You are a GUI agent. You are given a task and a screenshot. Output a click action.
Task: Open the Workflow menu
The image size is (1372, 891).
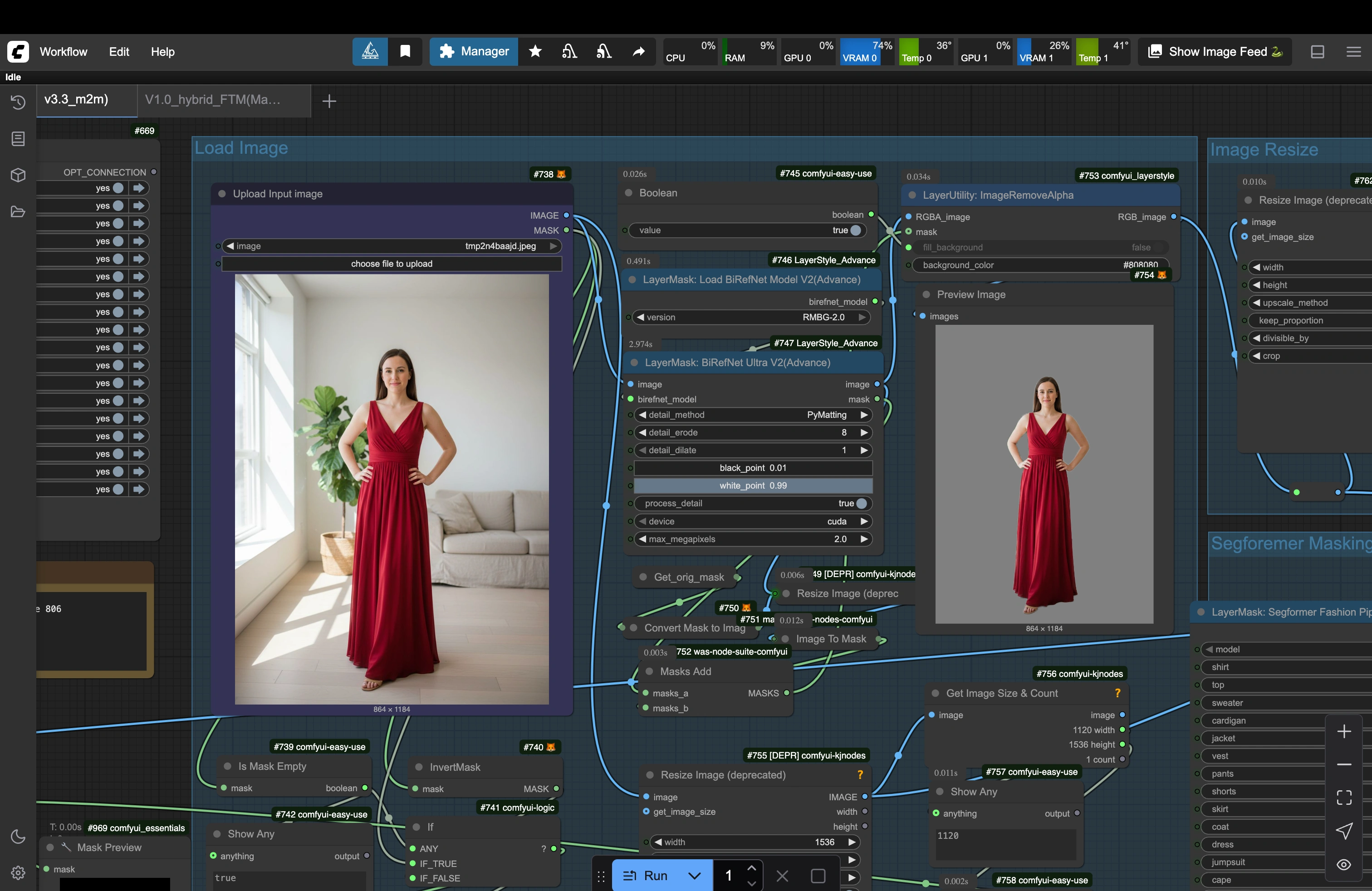point(64,52)
